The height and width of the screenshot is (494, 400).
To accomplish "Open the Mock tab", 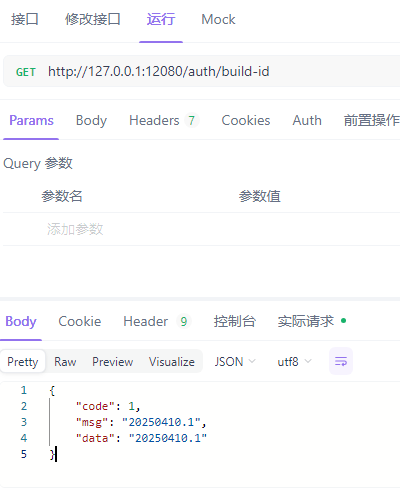I will pos(218,19).
